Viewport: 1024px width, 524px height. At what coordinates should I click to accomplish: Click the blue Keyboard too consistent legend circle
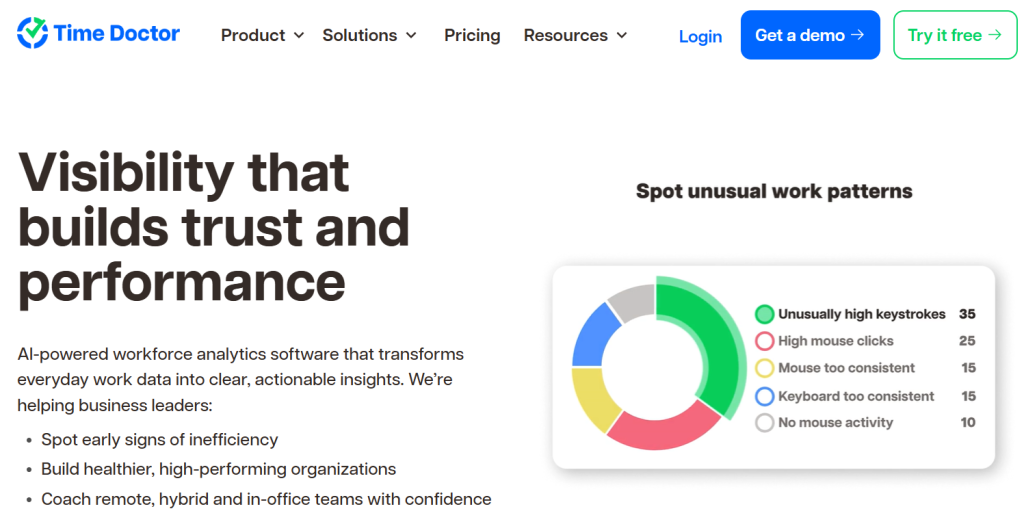[765, 396]
